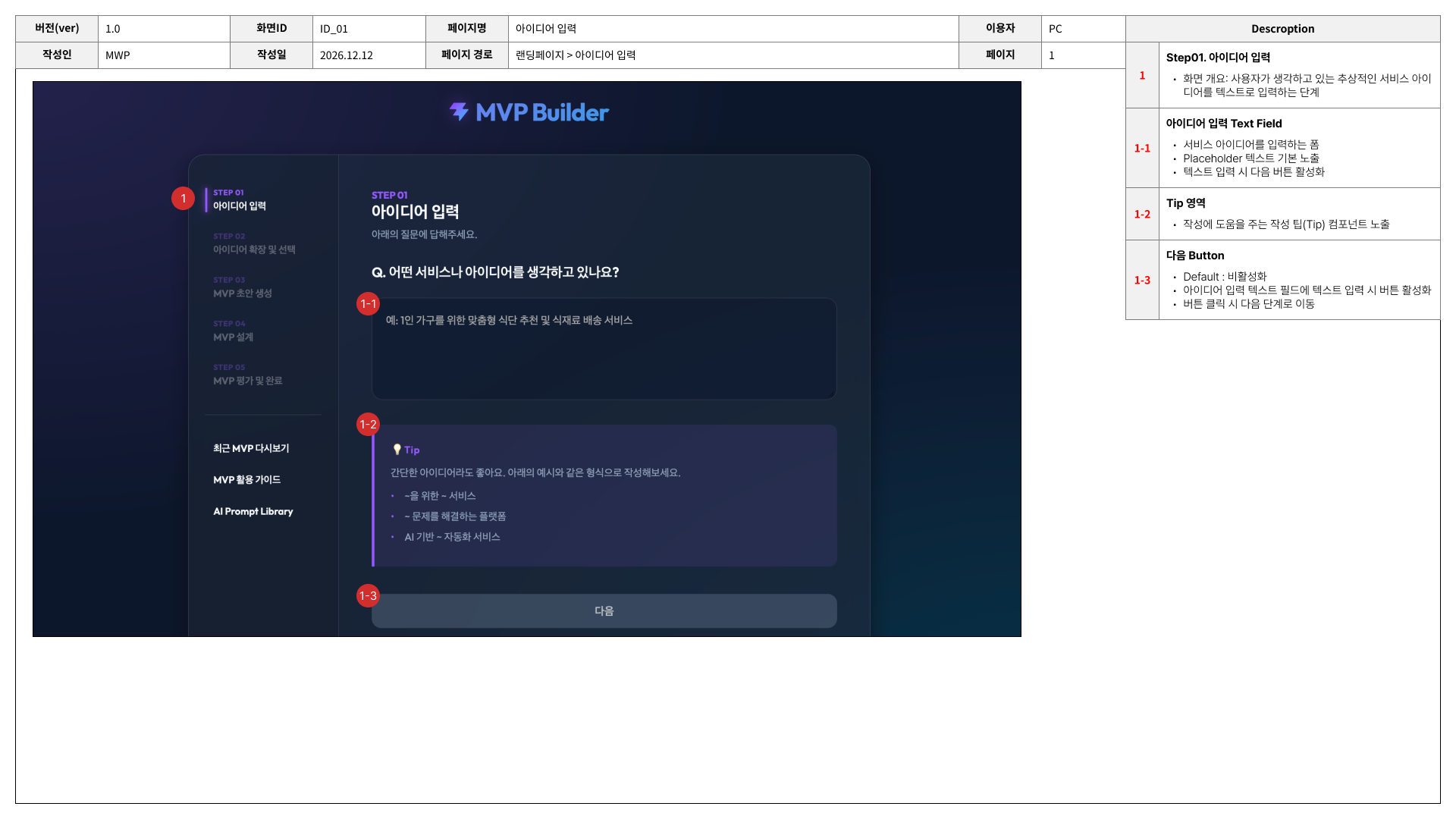Click 'Tip 영역' description heading
The width and height of the screenshot is (1456, 819).
pyautogui.click(x=1186, y=203)
